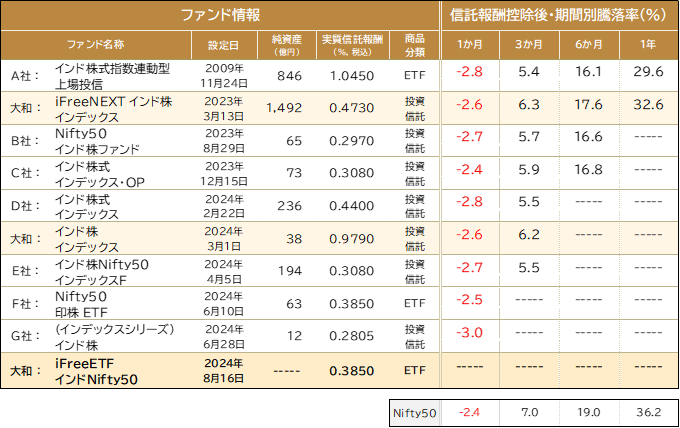
Task: Click Nifty50 1-month value -2.4
Action: (x=469, y=412)
